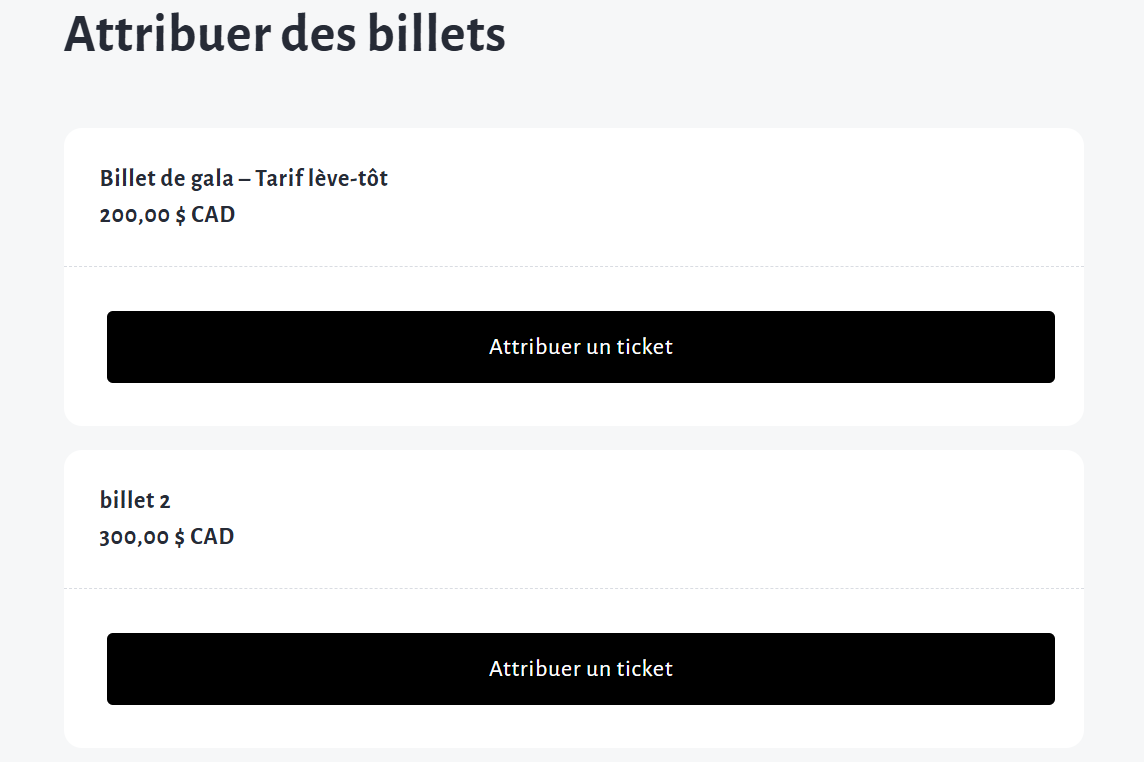Click "CAD" in the 300,00 $ price
Image resolution: width=1144 pixels, height=762 pixels.
(212, 537)
